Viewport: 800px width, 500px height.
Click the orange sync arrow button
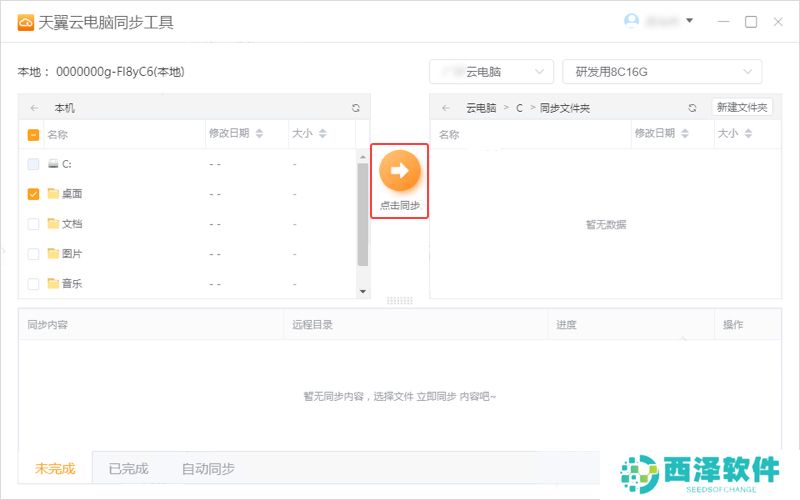(x=399, y=170)
